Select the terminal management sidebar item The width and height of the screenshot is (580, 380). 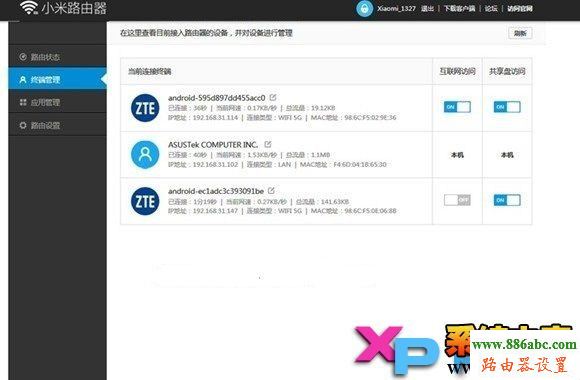point(57,79)
